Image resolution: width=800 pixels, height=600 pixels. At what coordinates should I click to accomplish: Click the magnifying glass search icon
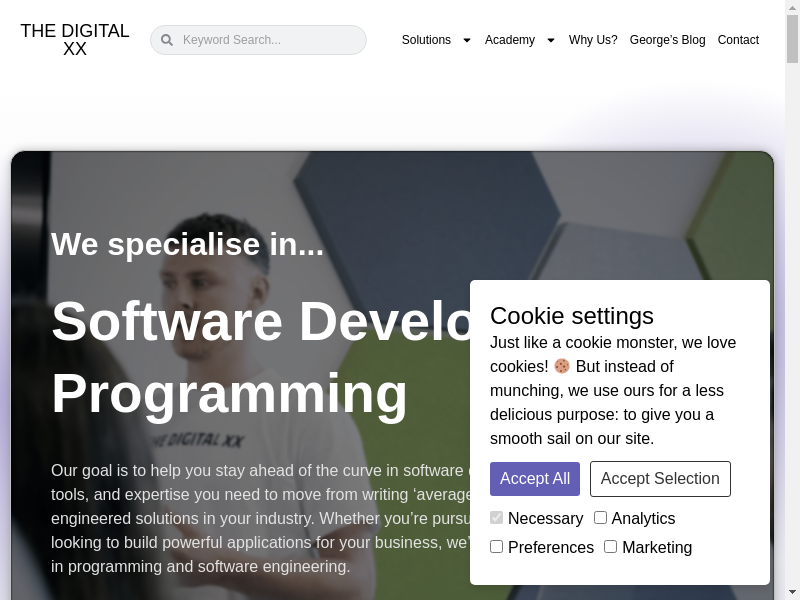pos(167,40)
